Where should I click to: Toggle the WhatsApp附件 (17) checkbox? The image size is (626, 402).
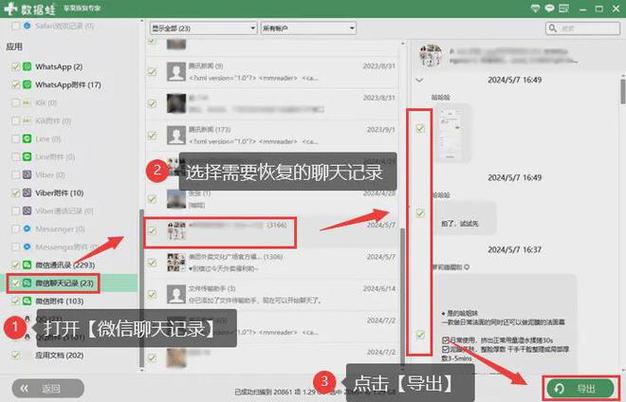[16, 85]
